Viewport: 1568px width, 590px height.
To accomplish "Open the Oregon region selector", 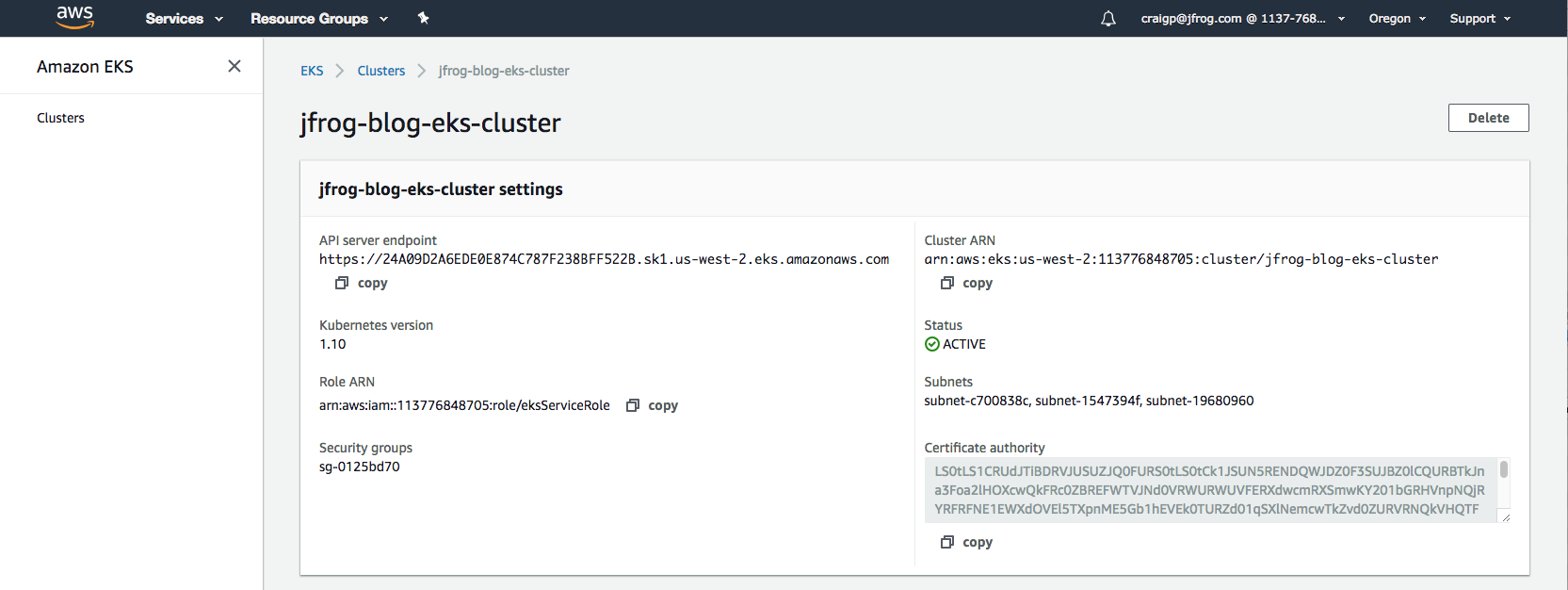I will 1398,19.
